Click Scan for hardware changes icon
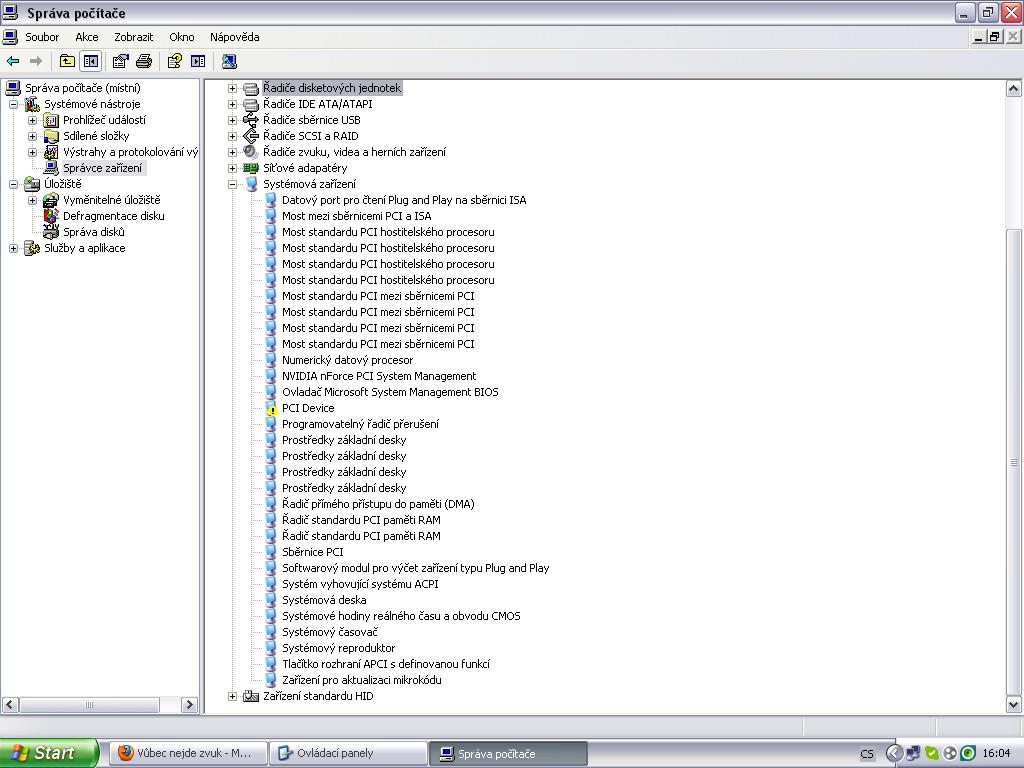This screenshot has width=1024, height=768. pos(229,61)
